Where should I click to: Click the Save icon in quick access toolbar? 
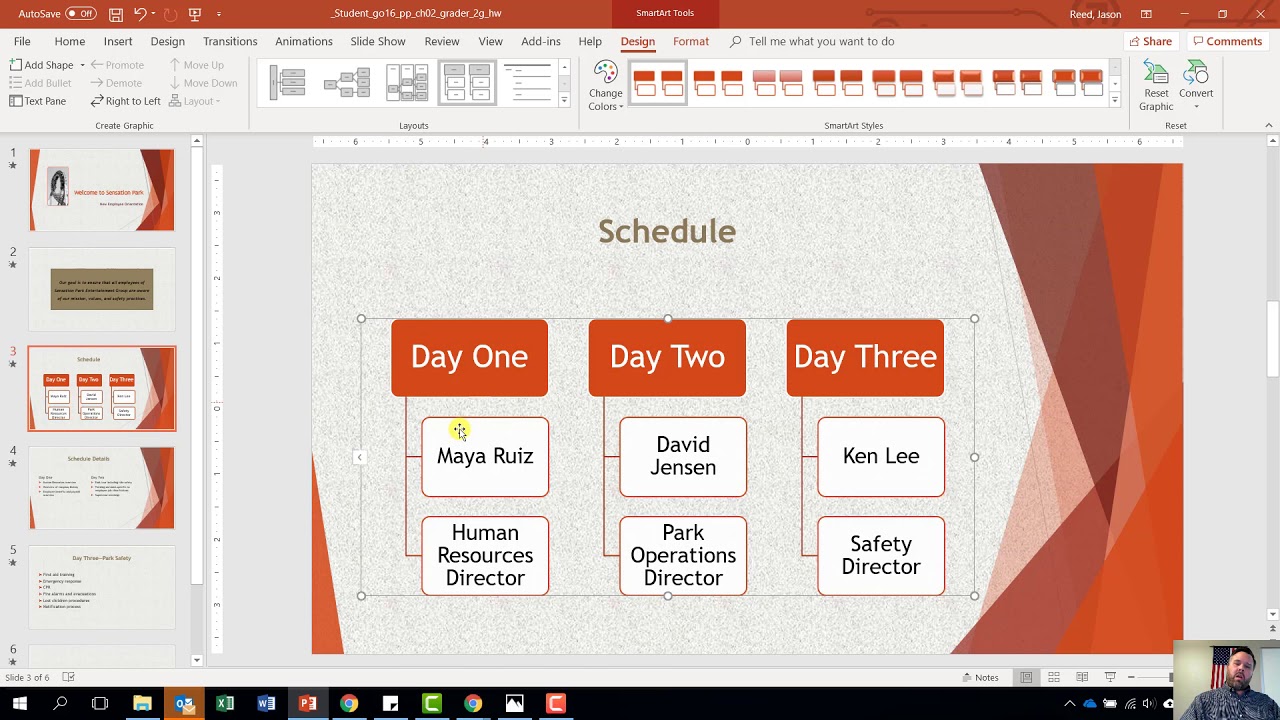(x=116, y=14)
